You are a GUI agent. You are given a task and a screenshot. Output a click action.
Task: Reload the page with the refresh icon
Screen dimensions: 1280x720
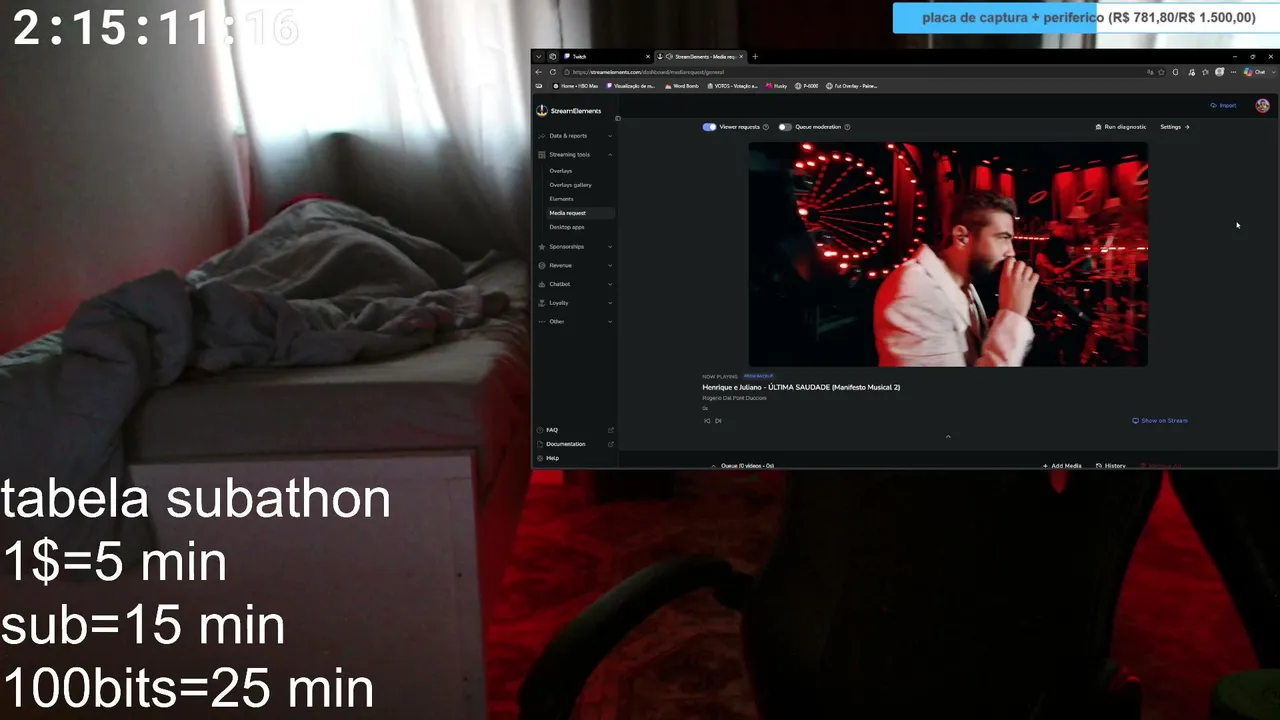click(x=553, y=72)
